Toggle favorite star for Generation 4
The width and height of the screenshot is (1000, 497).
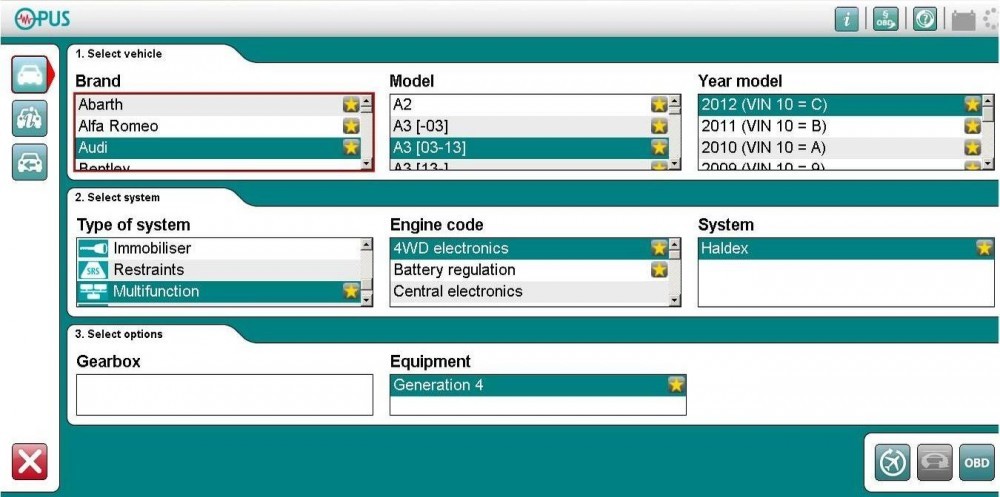pyautogui.click(x=676, y=385)
